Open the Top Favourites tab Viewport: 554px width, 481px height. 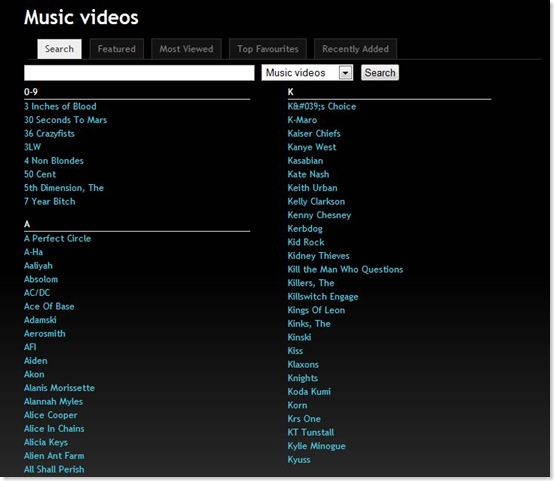click(x=267, y=49)
